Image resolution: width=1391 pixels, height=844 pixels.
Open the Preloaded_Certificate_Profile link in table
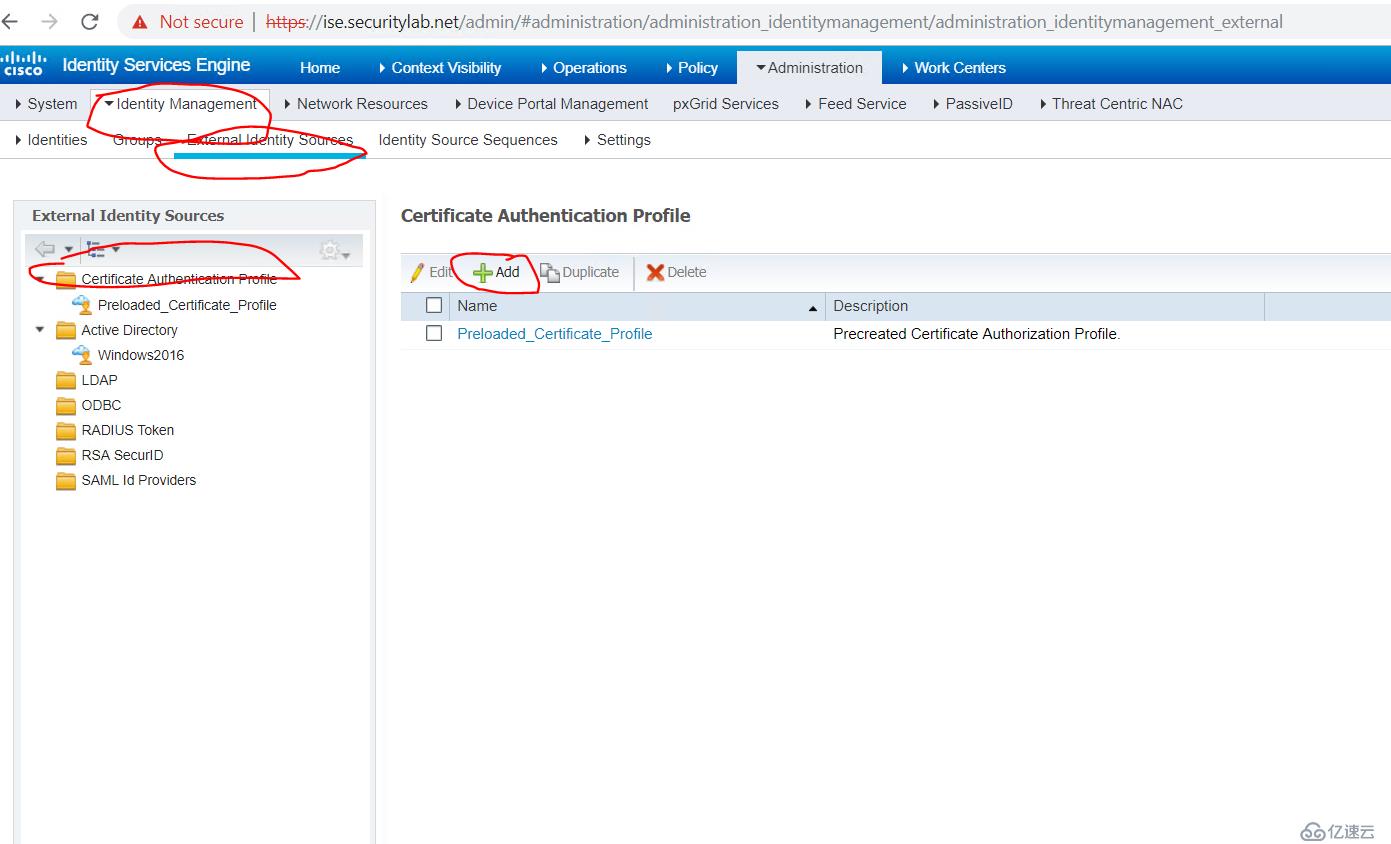click(555, 334)
